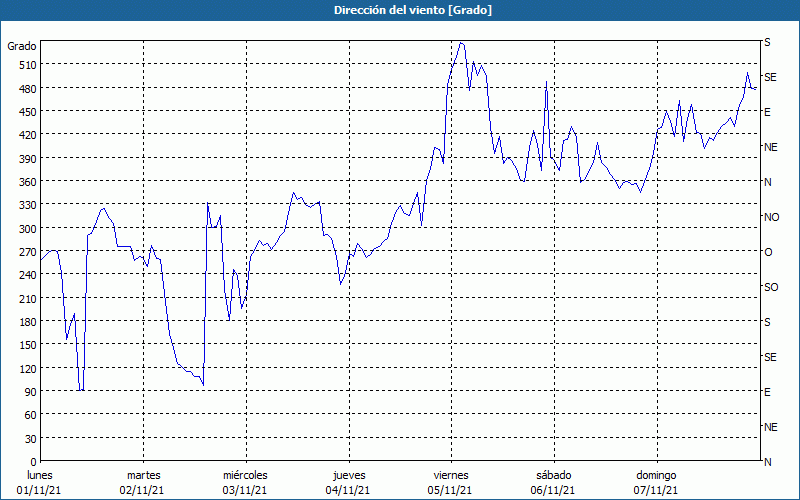Select the '120' y-axis value
This screenshot has width=800, height=500.
click(28, 369)
